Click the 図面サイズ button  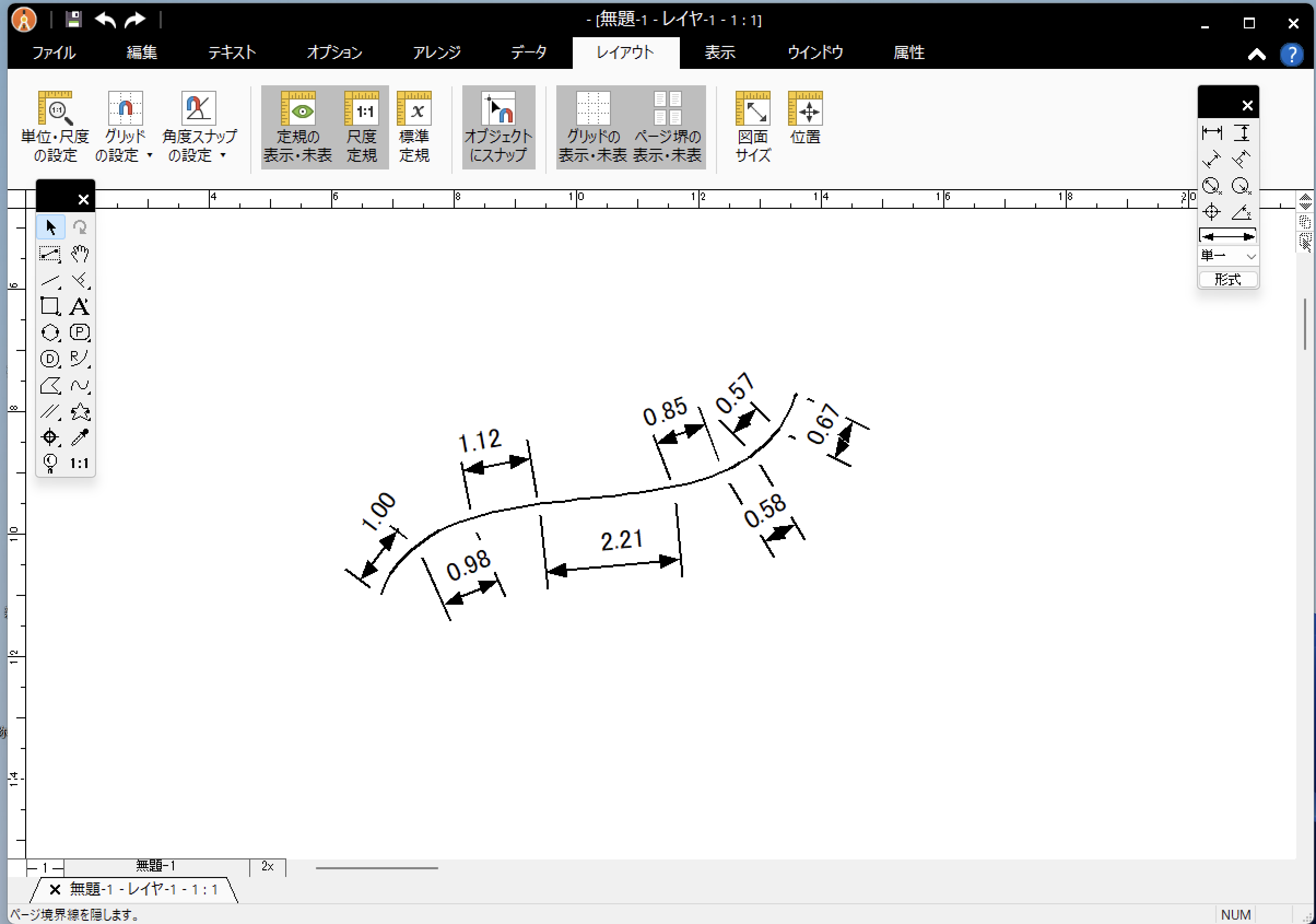(753, 127)
